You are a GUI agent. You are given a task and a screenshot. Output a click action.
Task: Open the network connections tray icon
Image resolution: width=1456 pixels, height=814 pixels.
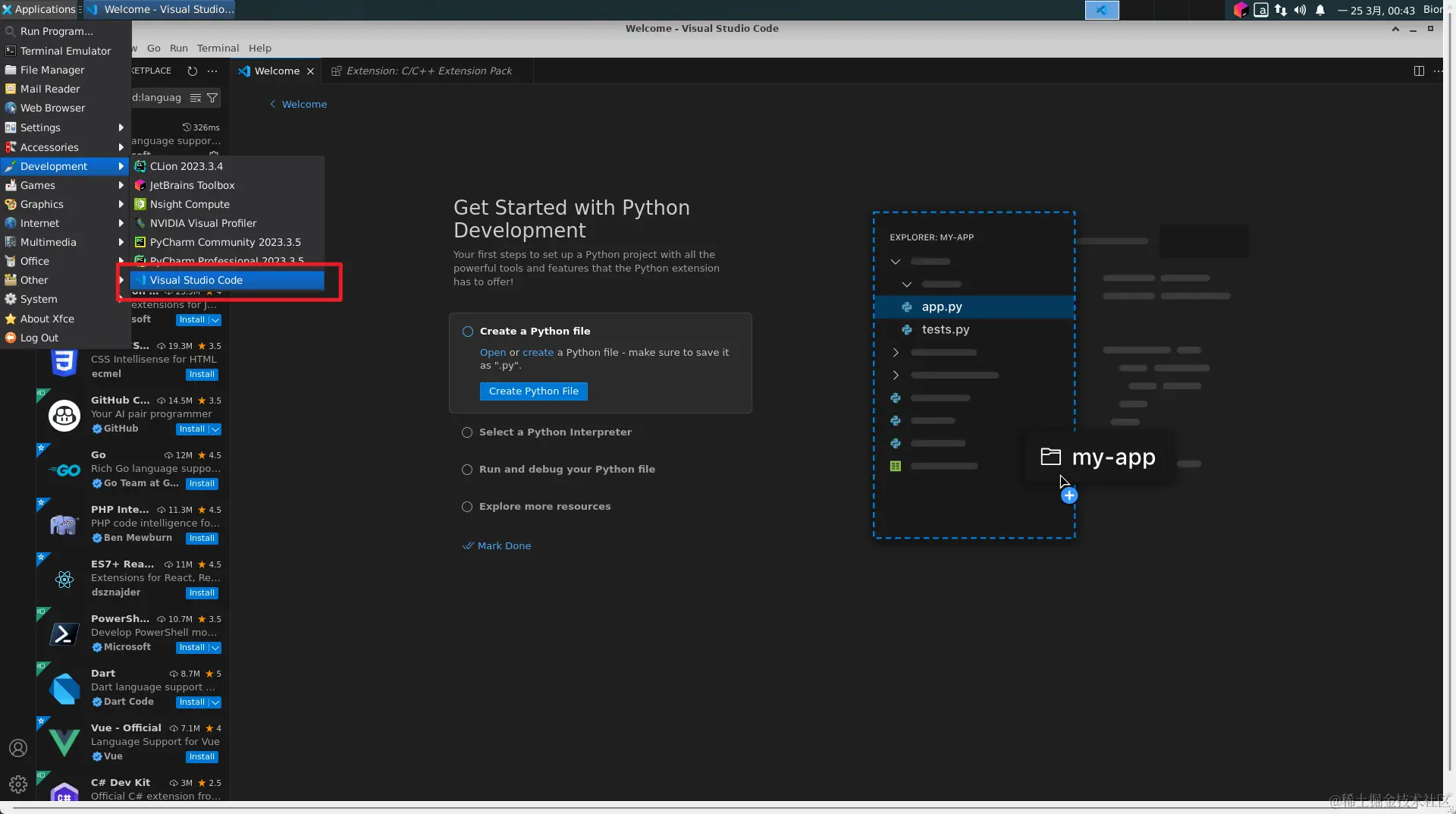click(x=1281, y=10)
